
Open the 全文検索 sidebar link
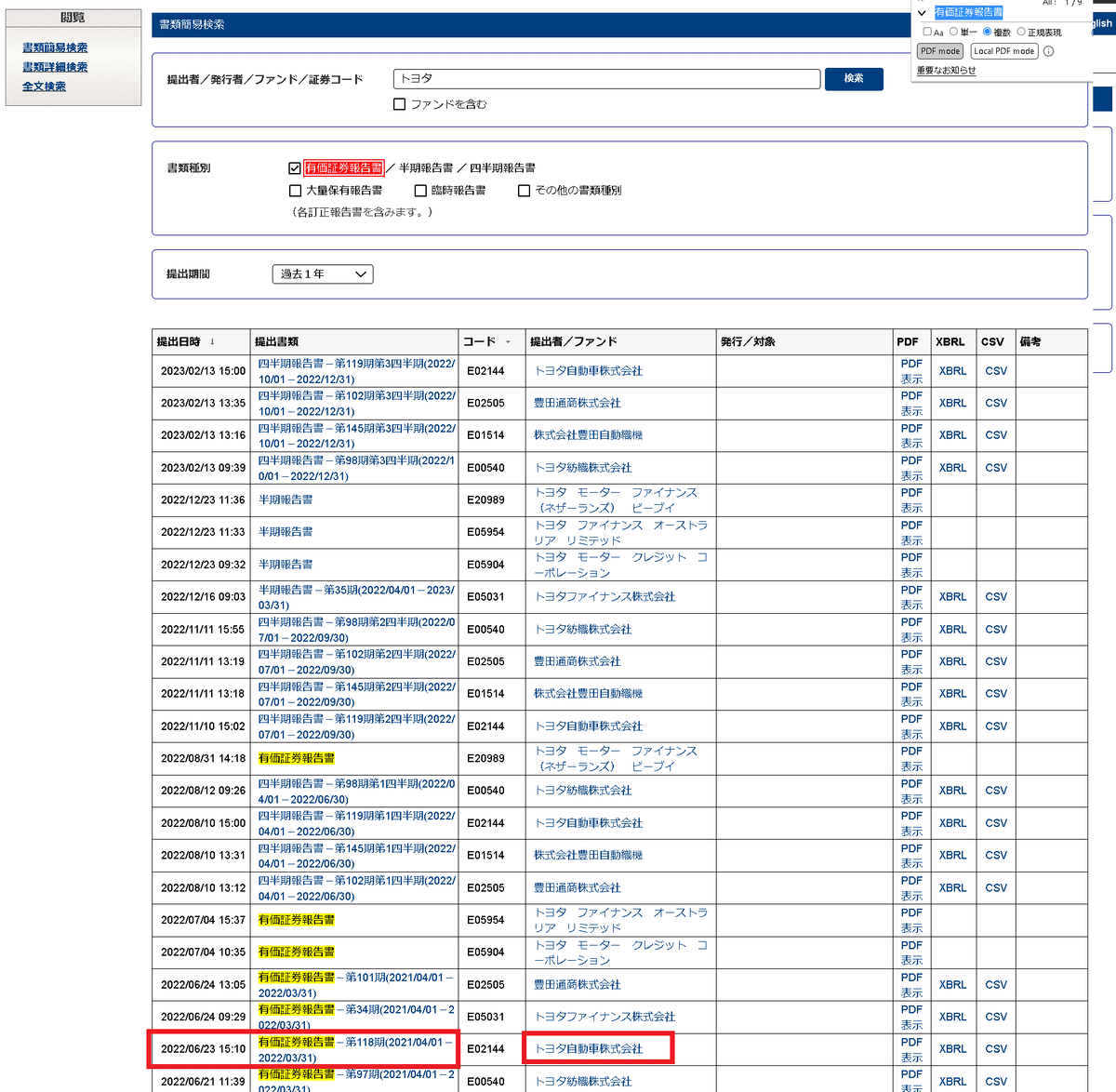click(x=44, y=87)
